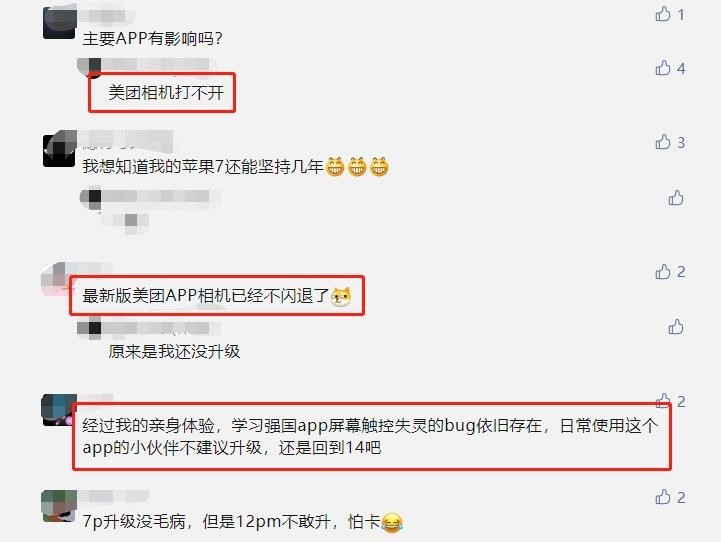Open avatar of the 7p升级 commenter
Image resolution: width=721 pixels, height=542 pixels.
coord(59,506)
